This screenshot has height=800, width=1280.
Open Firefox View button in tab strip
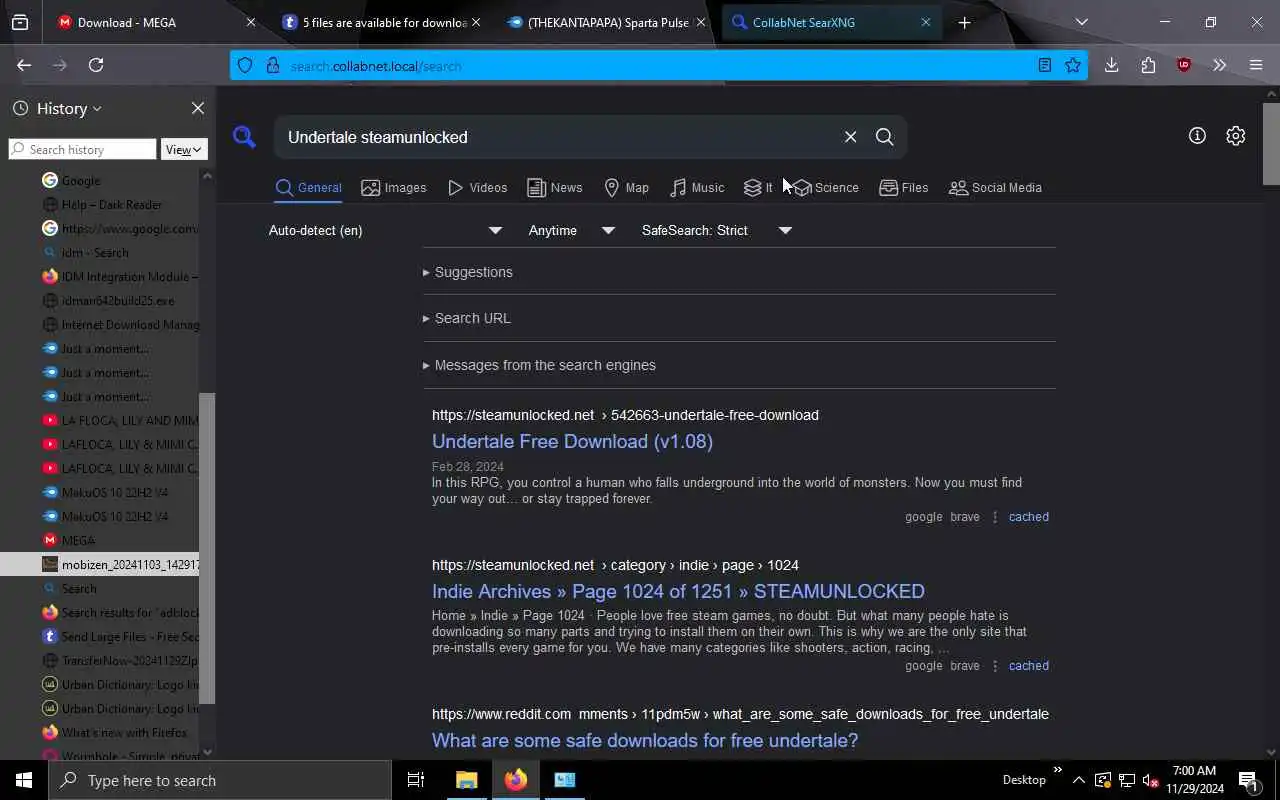(20, 22)
